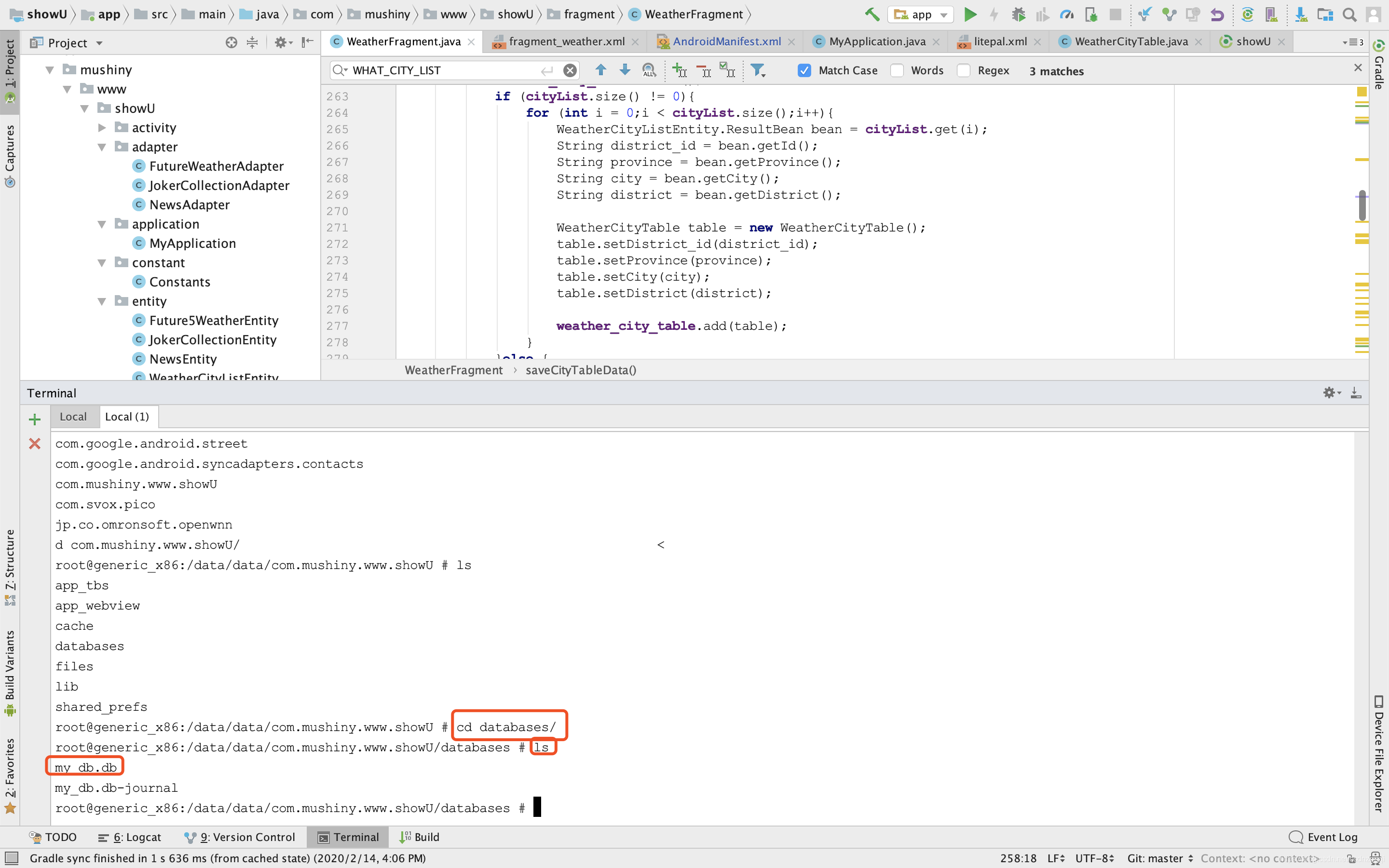The image size is (1389, 868).
Task: Open the Android Profiler gauge icon
Action: click(x=1067, y=14)
